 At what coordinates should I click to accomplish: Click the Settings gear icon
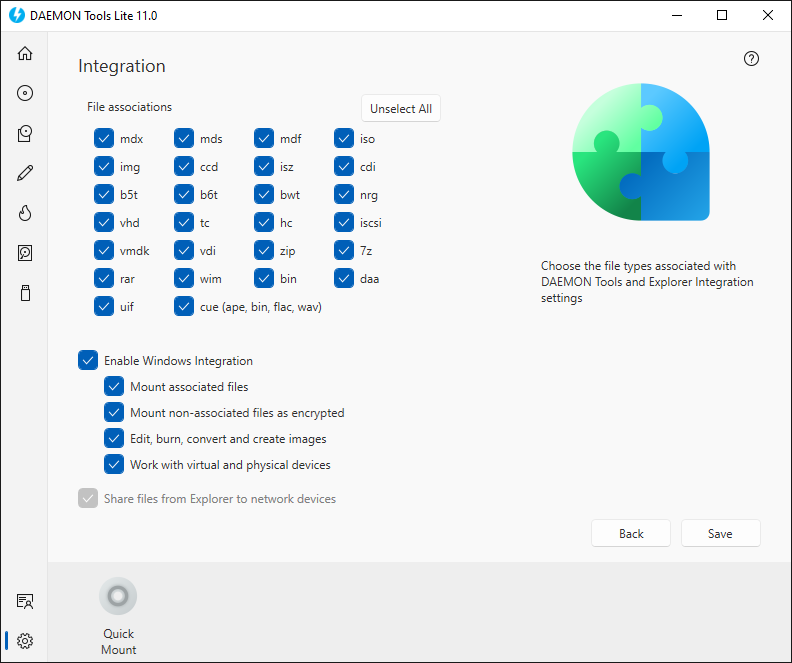[x=25, y=641]
